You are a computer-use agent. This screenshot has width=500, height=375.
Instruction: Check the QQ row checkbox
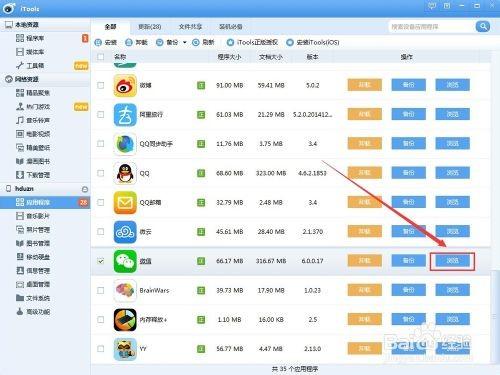click(100, 173)
